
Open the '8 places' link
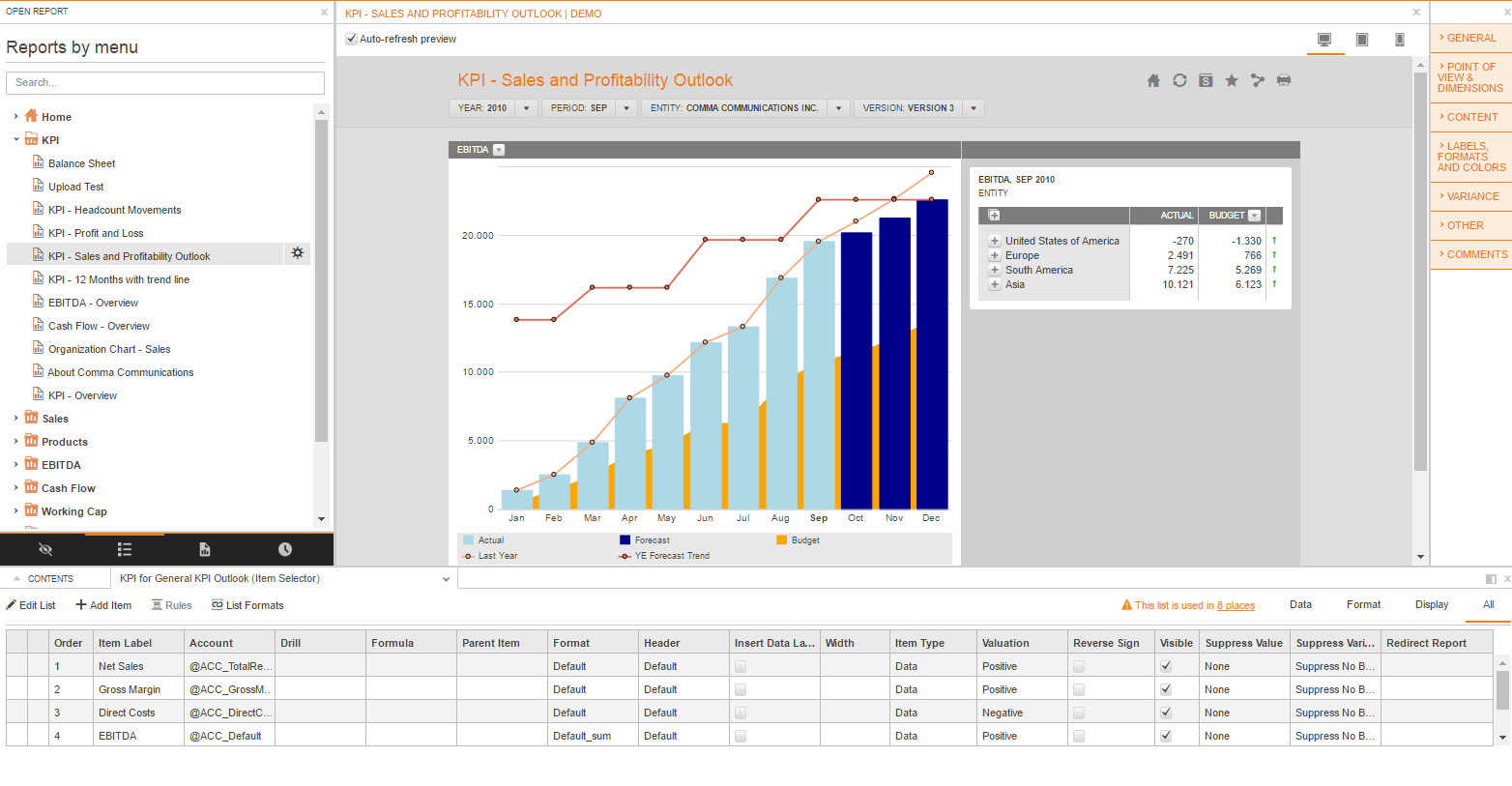pos(1236,605)
